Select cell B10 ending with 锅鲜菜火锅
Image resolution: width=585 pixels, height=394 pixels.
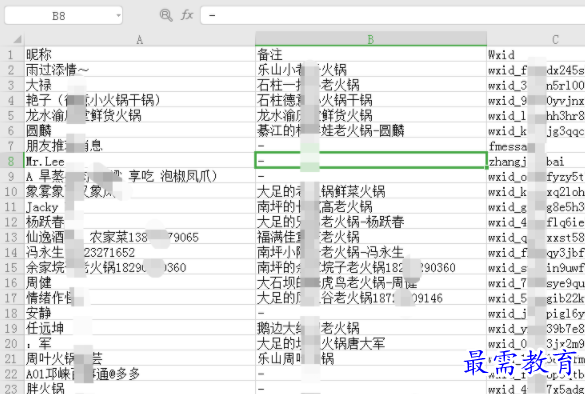point(371,191)
